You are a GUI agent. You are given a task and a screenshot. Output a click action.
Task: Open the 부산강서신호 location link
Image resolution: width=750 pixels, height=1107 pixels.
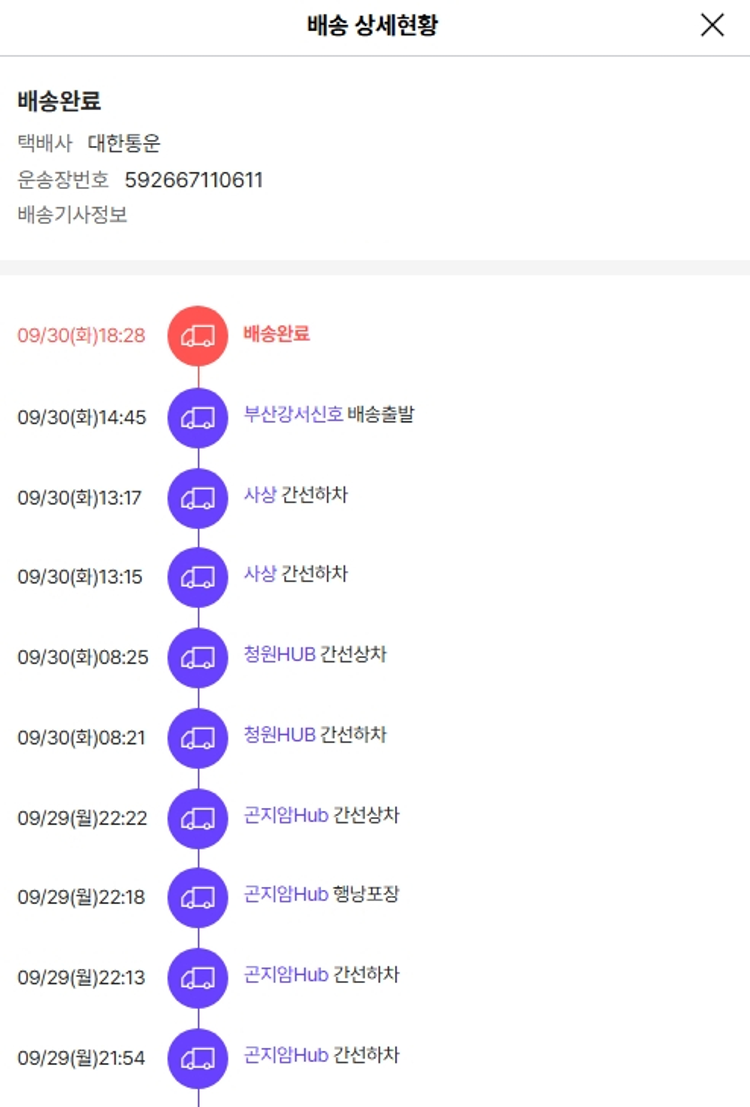[293, 414]
